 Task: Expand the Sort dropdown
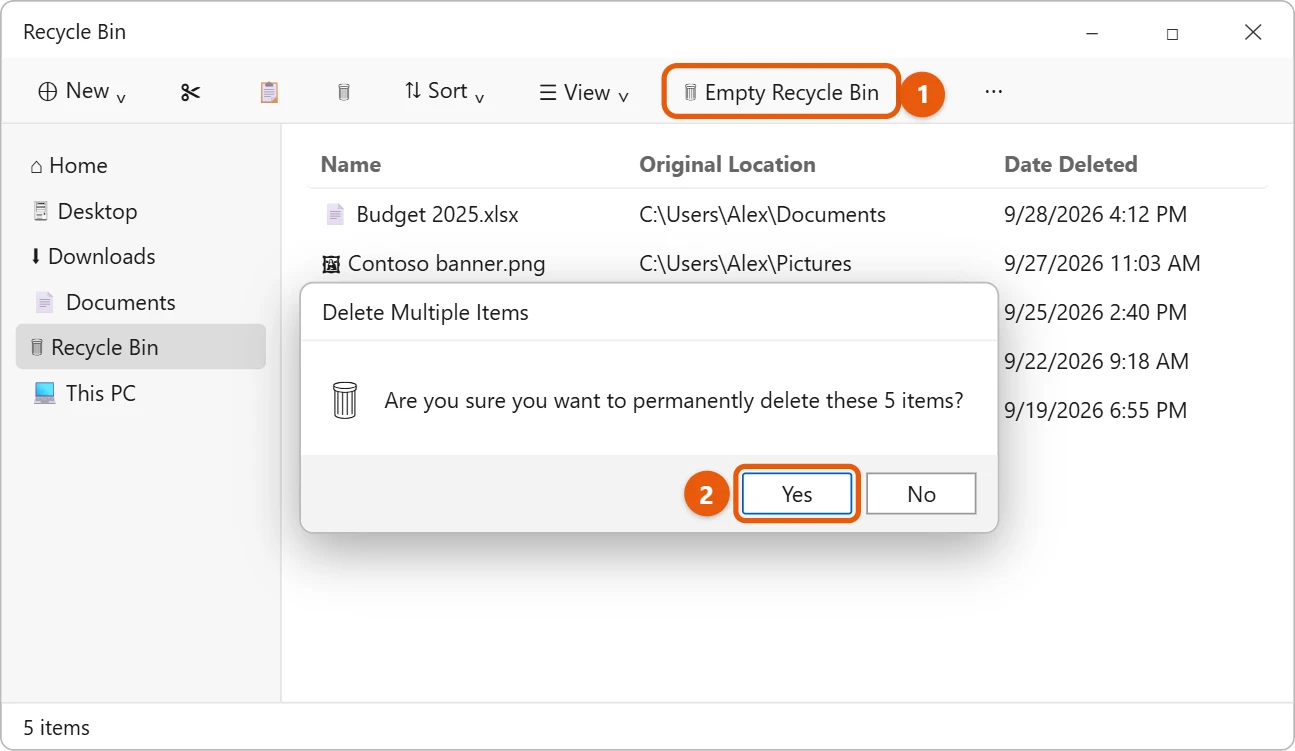(x=445, y=92)
